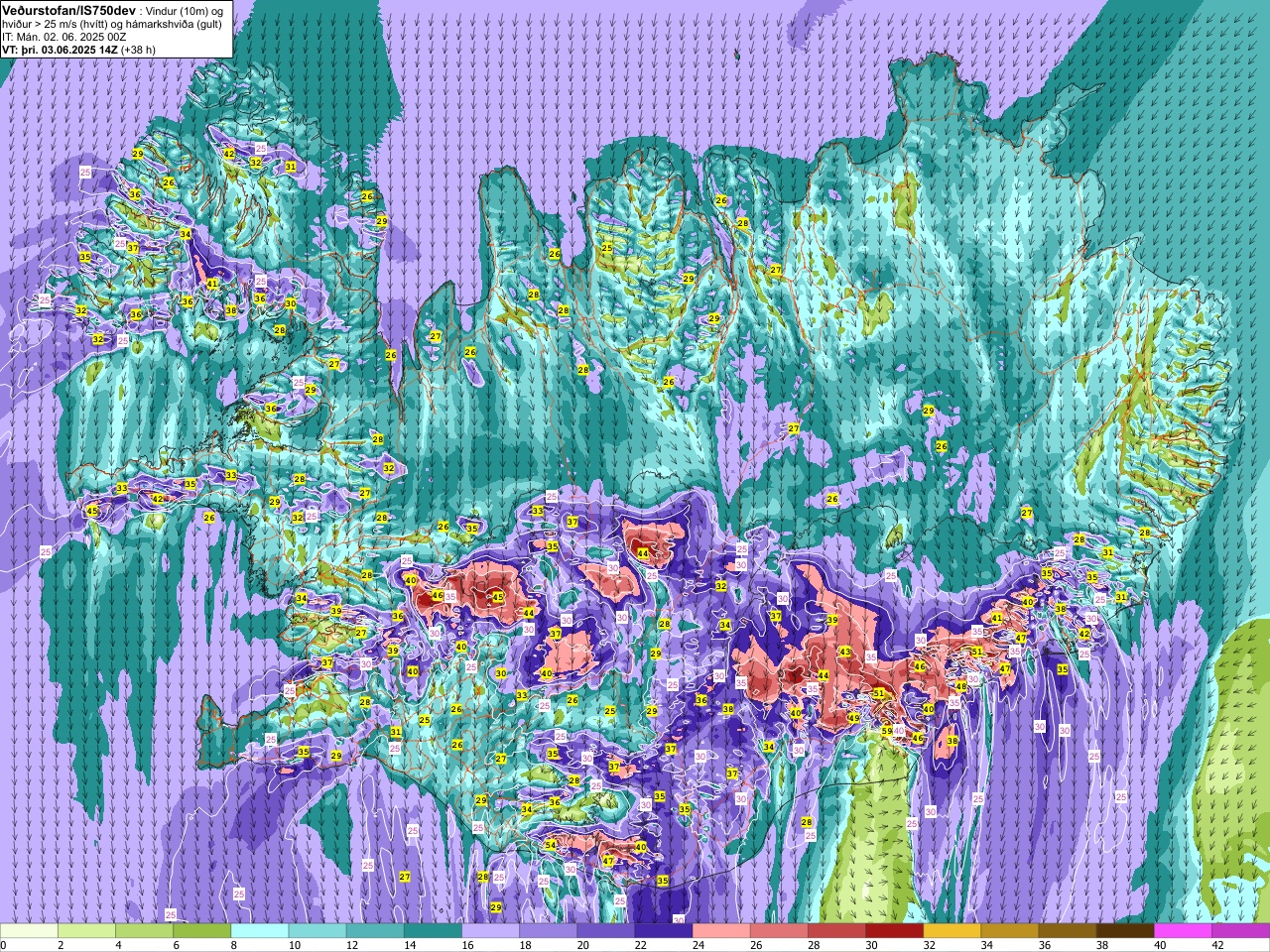Pick the teal 12–14 m/s legend swatch

(375, 931)
